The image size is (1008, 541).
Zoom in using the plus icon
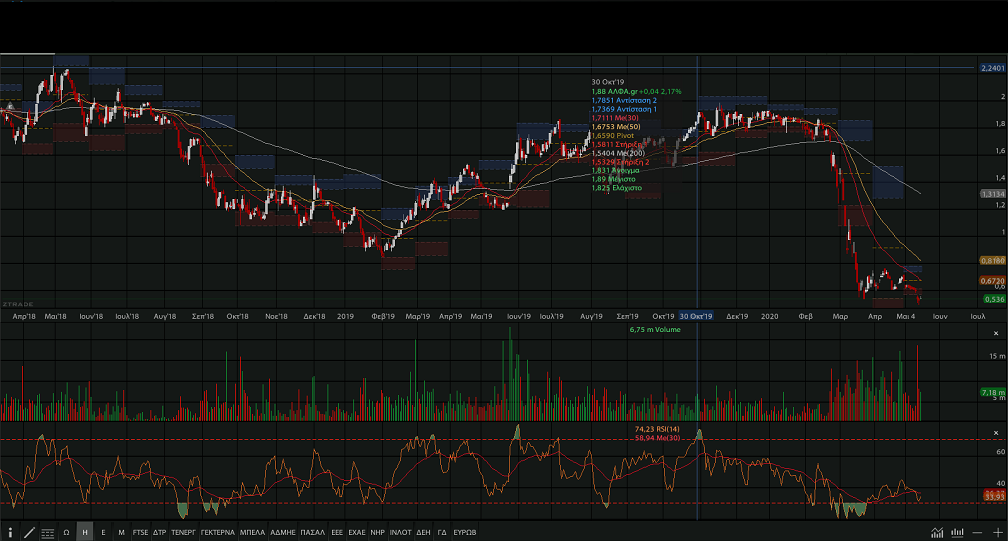coord(996,532)
